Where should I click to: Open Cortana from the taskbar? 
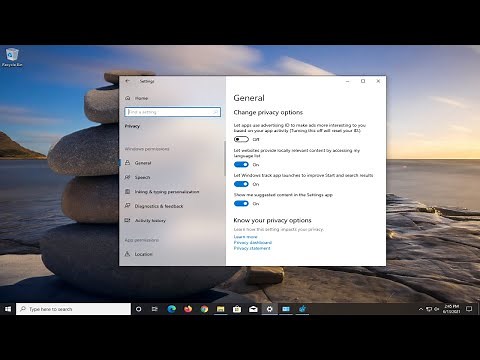138,309
